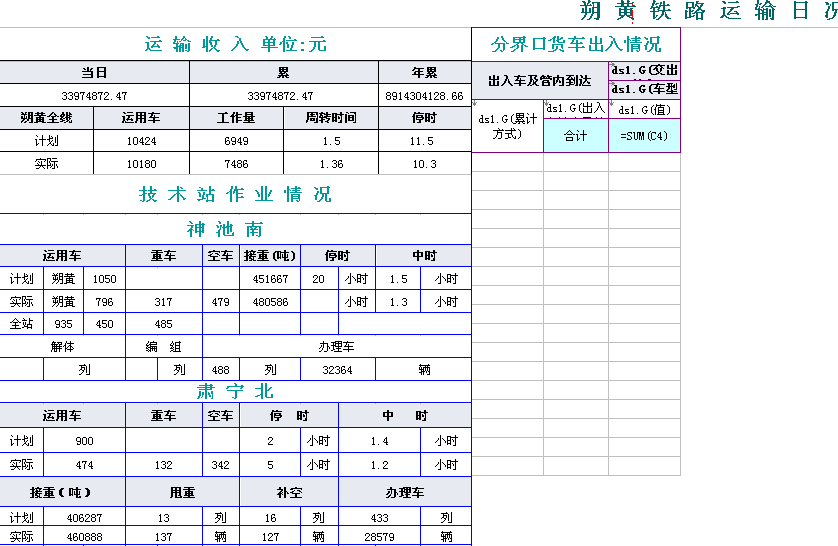Viewport: 838px width, 546px height.
Task: Select the '肃宁北' station title
Action: pos(235,392)
